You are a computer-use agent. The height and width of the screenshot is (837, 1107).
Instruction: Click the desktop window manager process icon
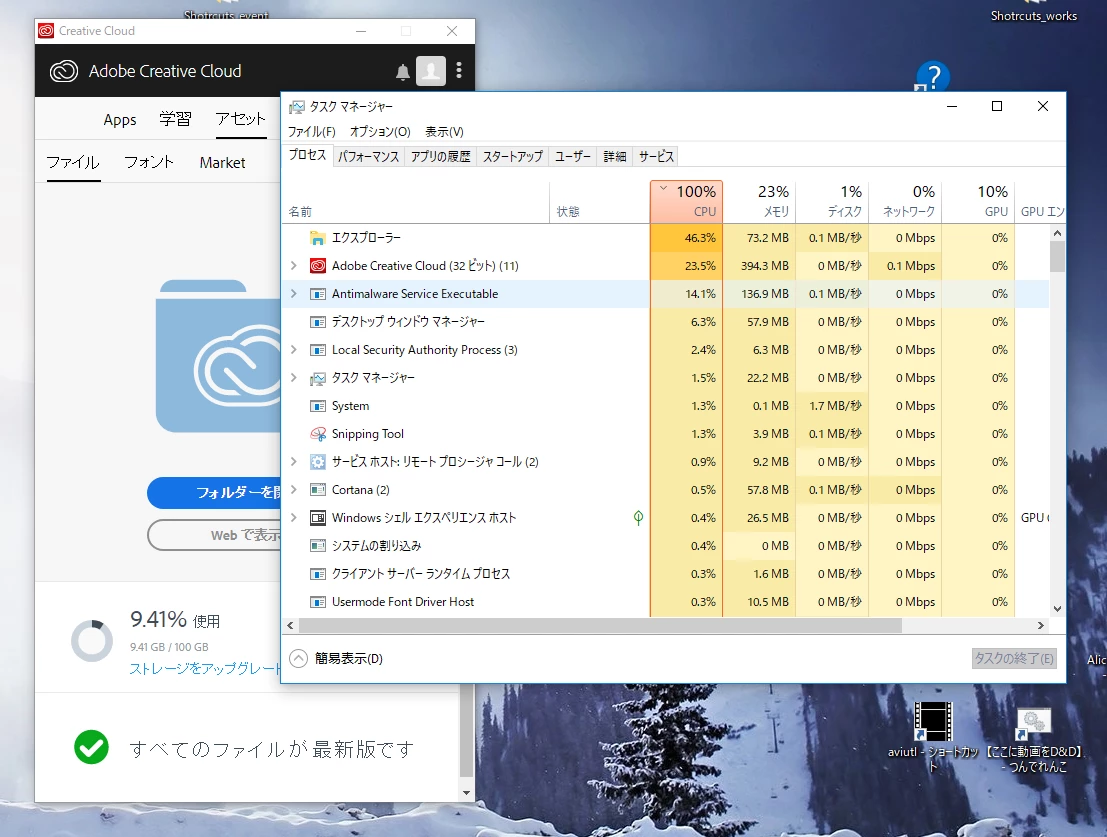[318, 322]
